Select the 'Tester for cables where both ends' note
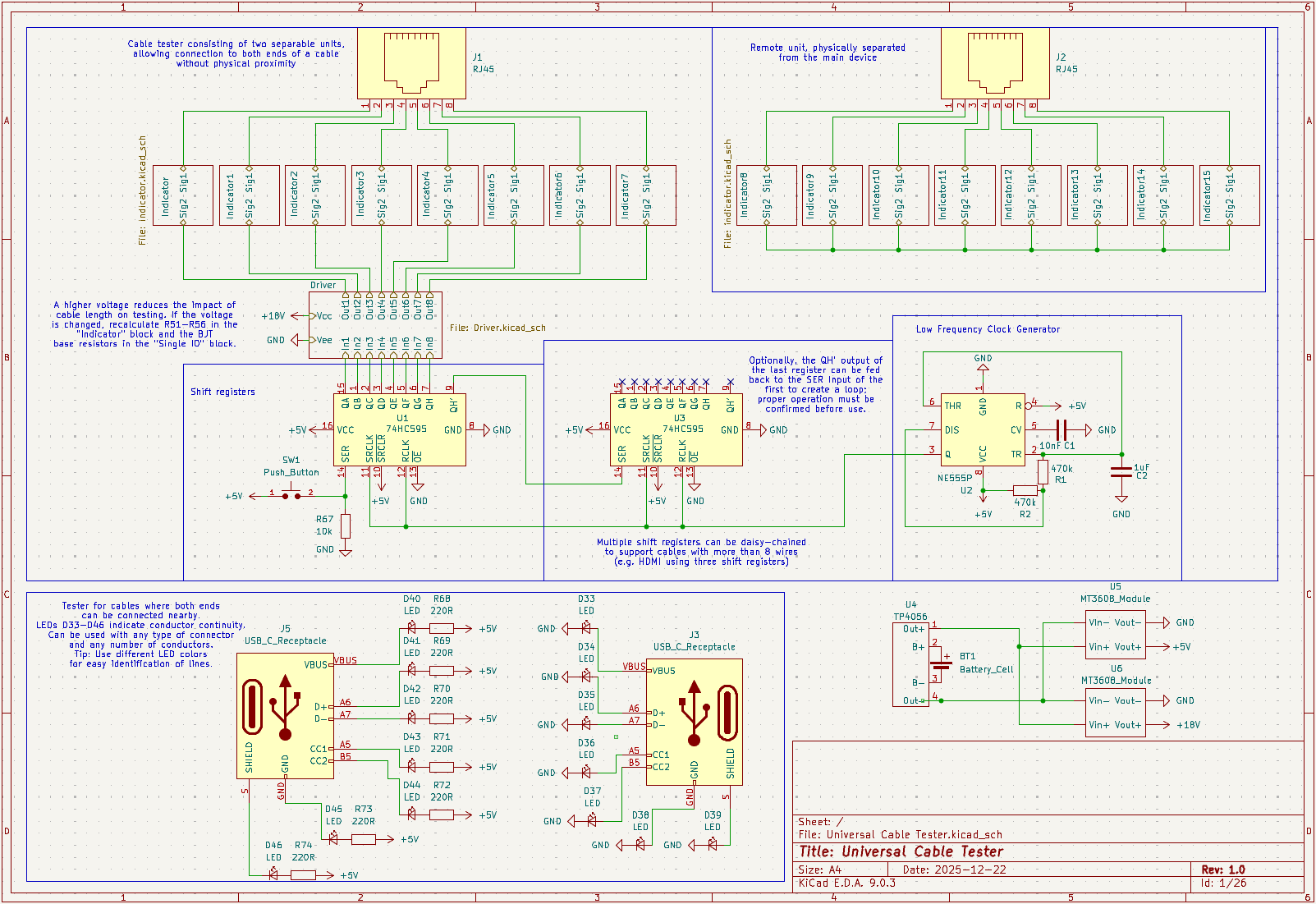 [140, 635]
